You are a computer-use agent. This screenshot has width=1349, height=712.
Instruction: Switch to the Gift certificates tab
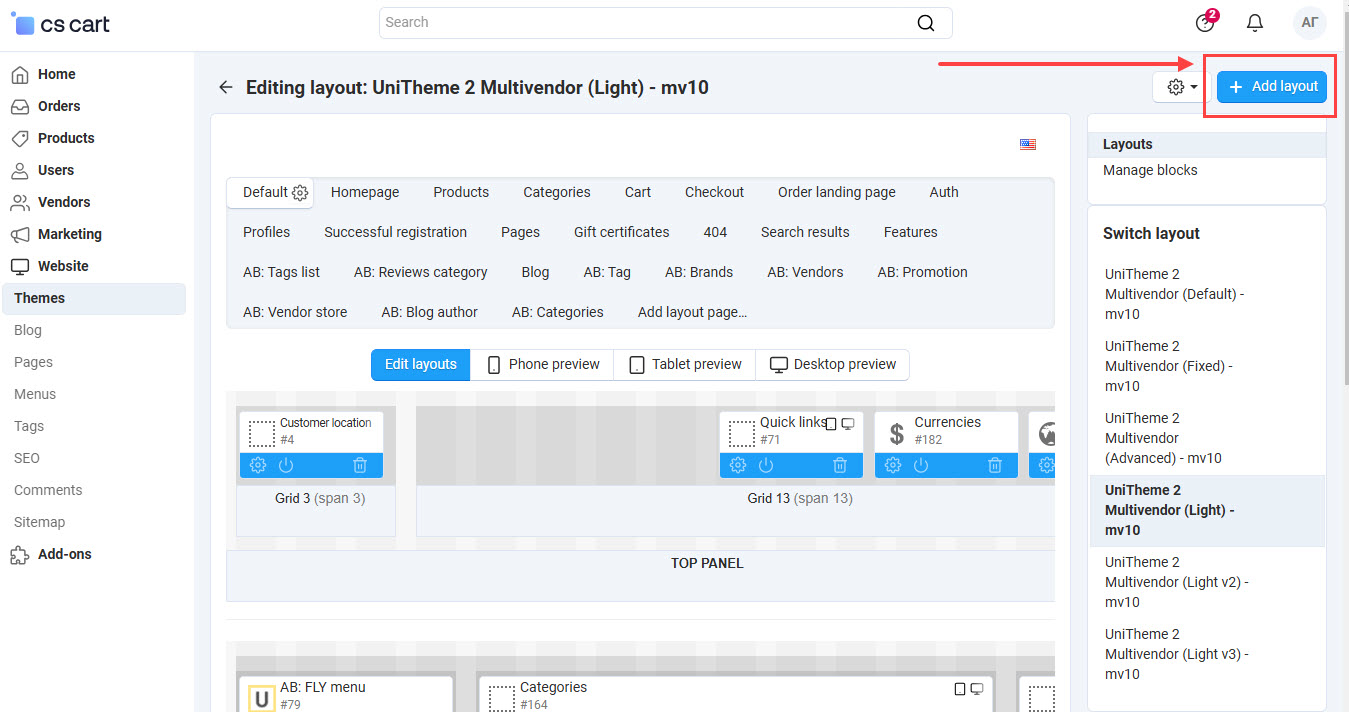pyautogui.click(x=622, y=232)
